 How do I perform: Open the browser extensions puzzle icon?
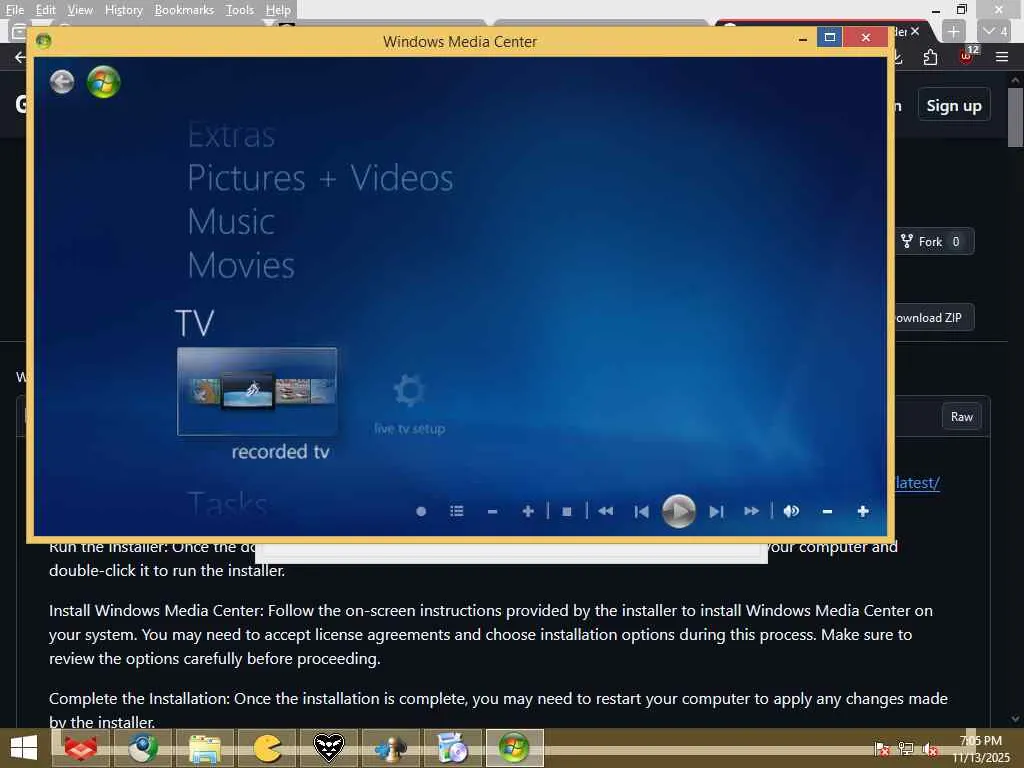[931, 57]
